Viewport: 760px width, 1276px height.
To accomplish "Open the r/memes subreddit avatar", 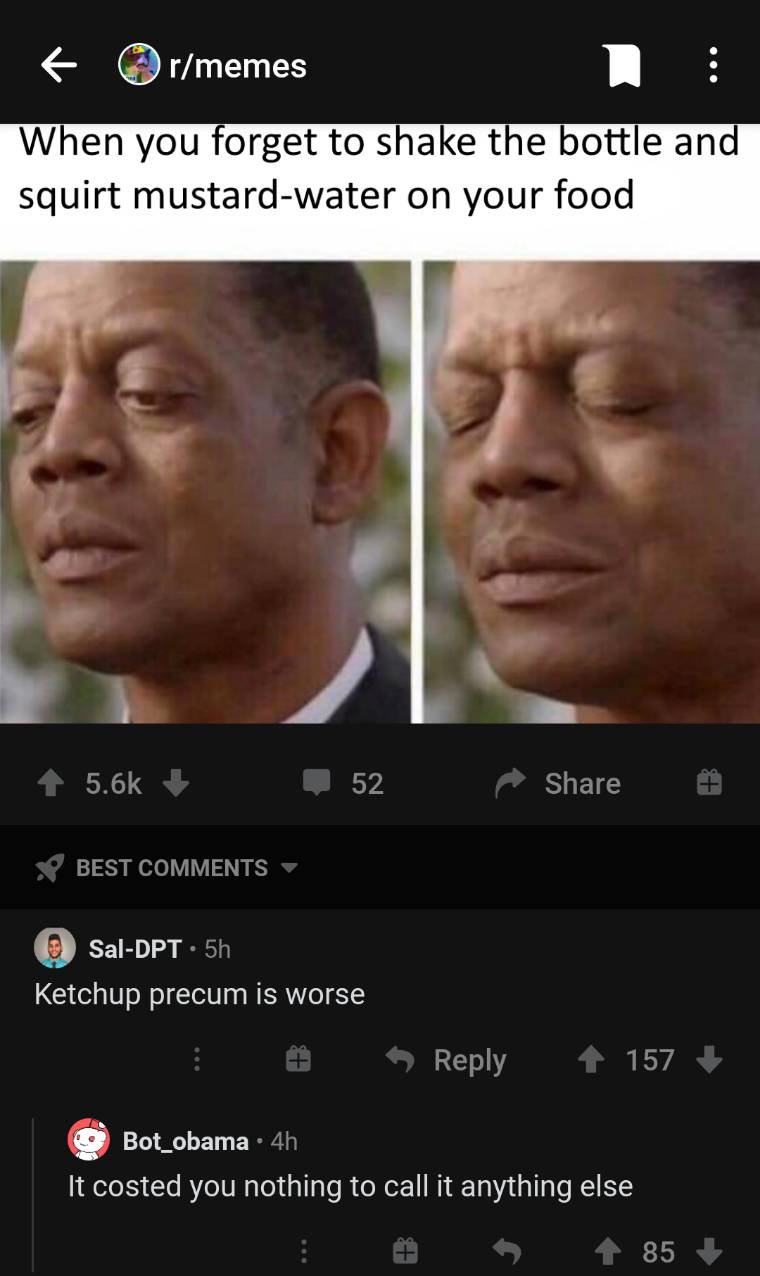I will tap(139, 66).
